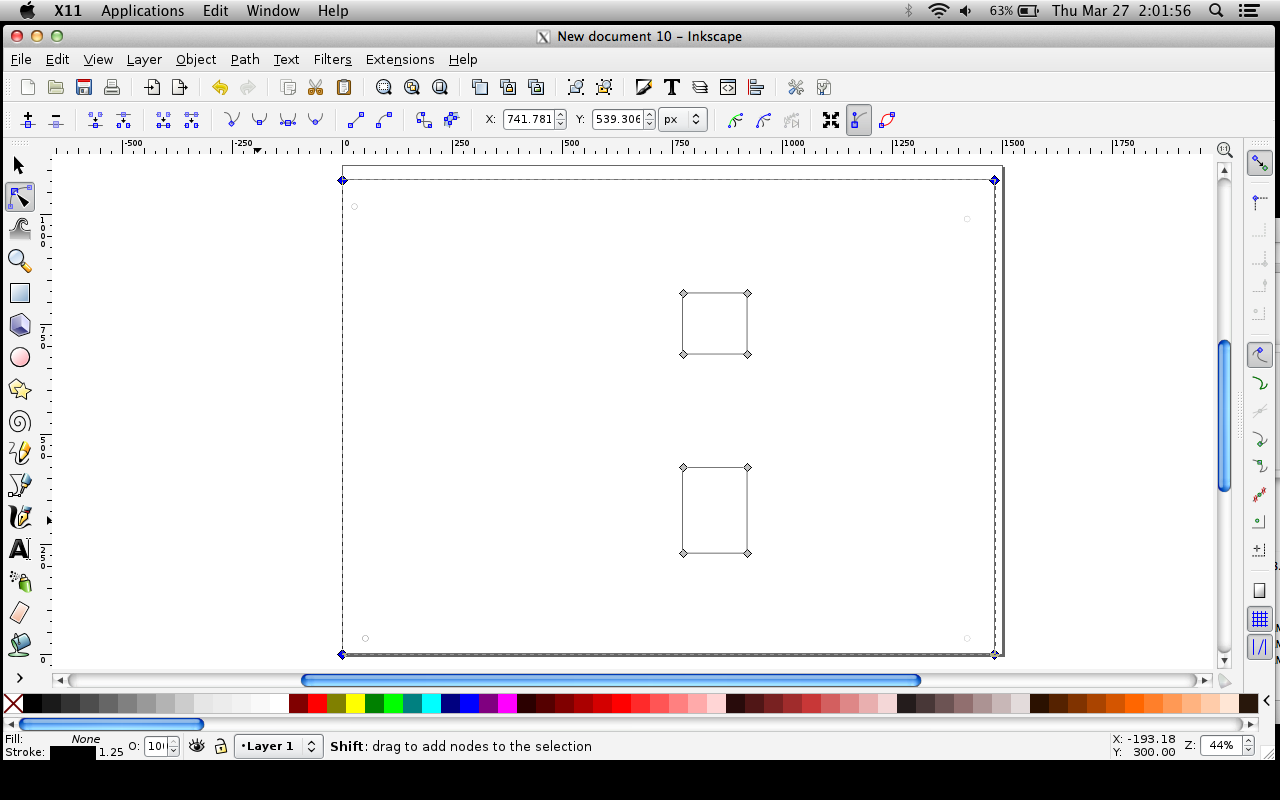Open the Layer menu
The image size is (1280, 800).
pyautogui.click(x=144, y=59)
